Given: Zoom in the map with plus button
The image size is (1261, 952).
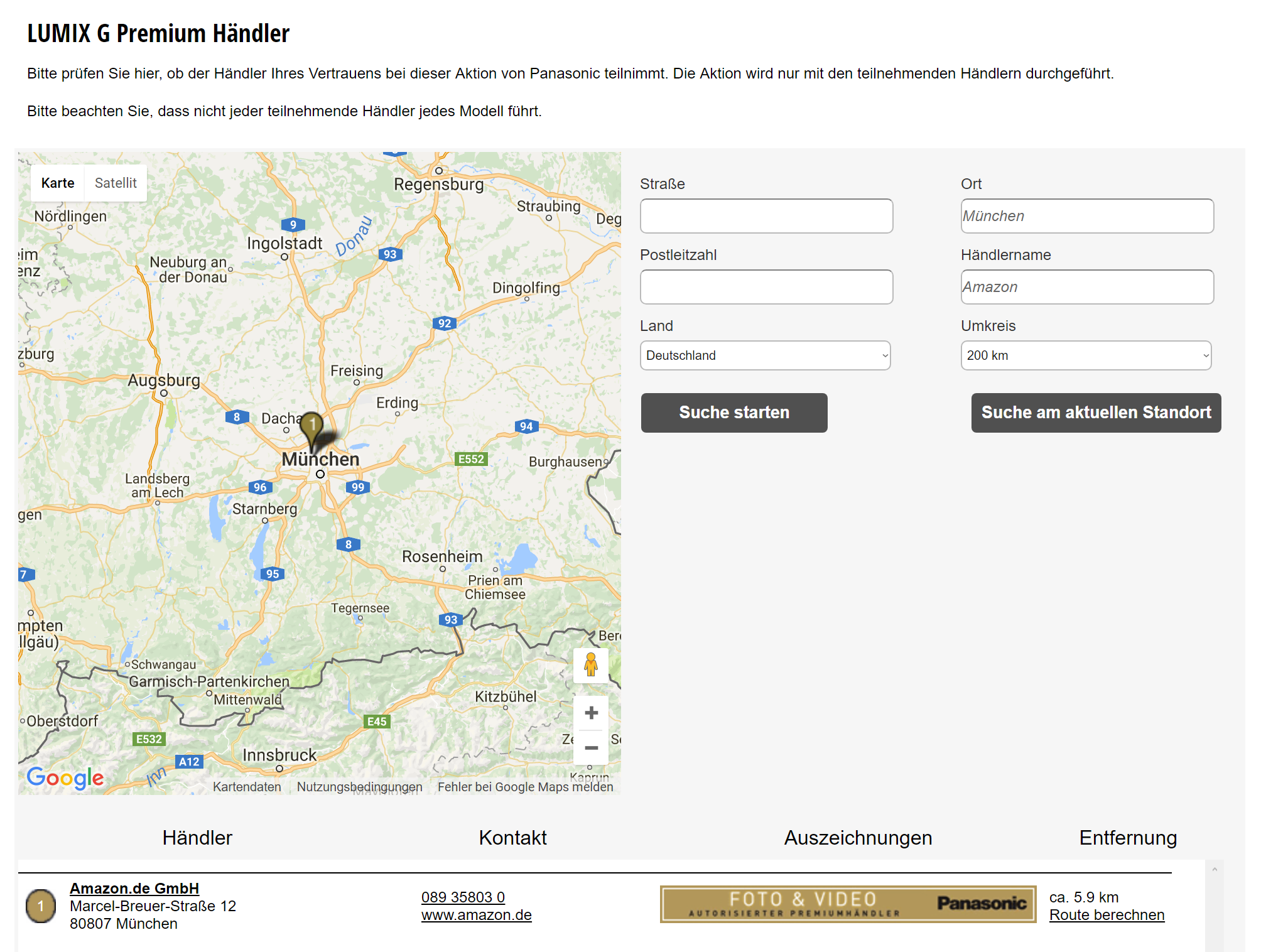Looking at the screenshot, I should pyautogui.click(x=590, y=713).
